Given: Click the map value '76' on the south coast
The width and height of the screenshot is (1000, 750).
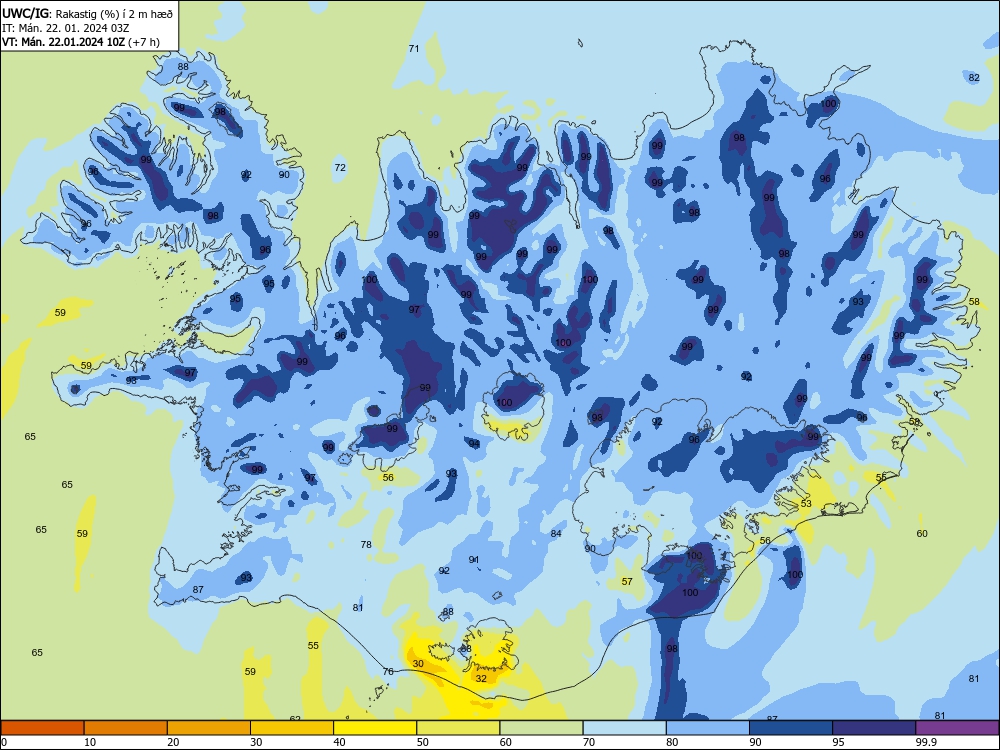Looking at the screenshot, I should (x=388, y=672).
